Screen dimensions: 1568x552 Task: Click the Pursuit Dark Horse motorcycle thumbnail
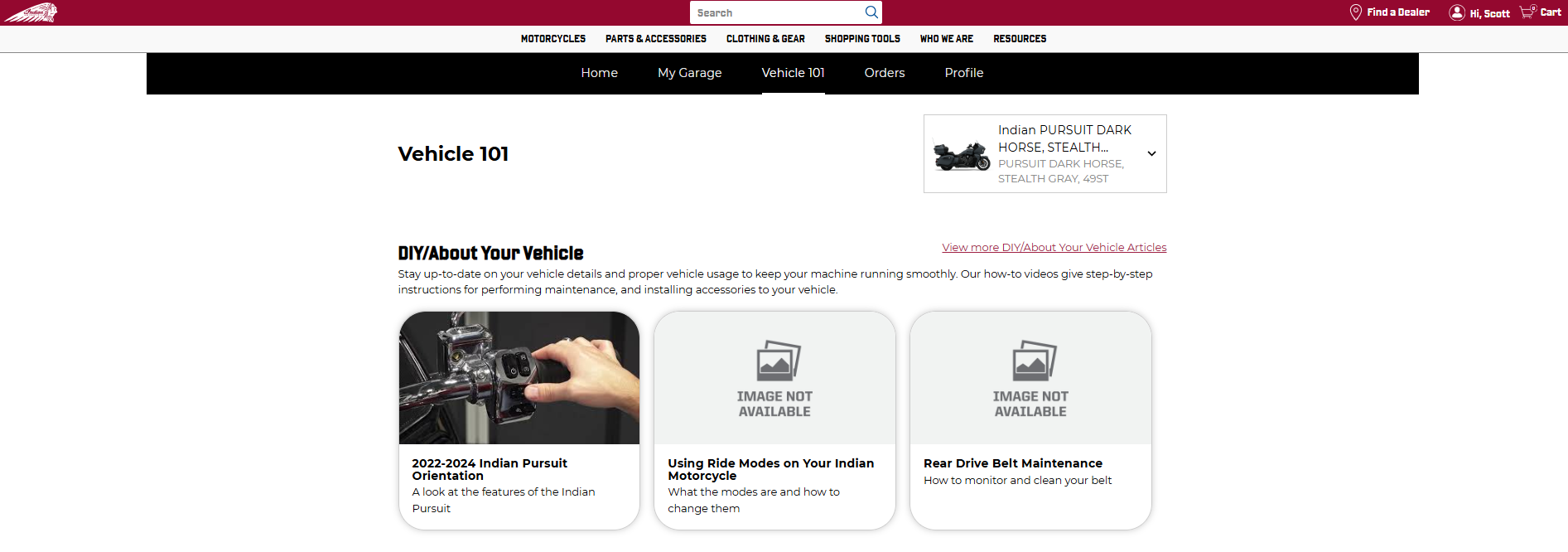tap(961, 155)
